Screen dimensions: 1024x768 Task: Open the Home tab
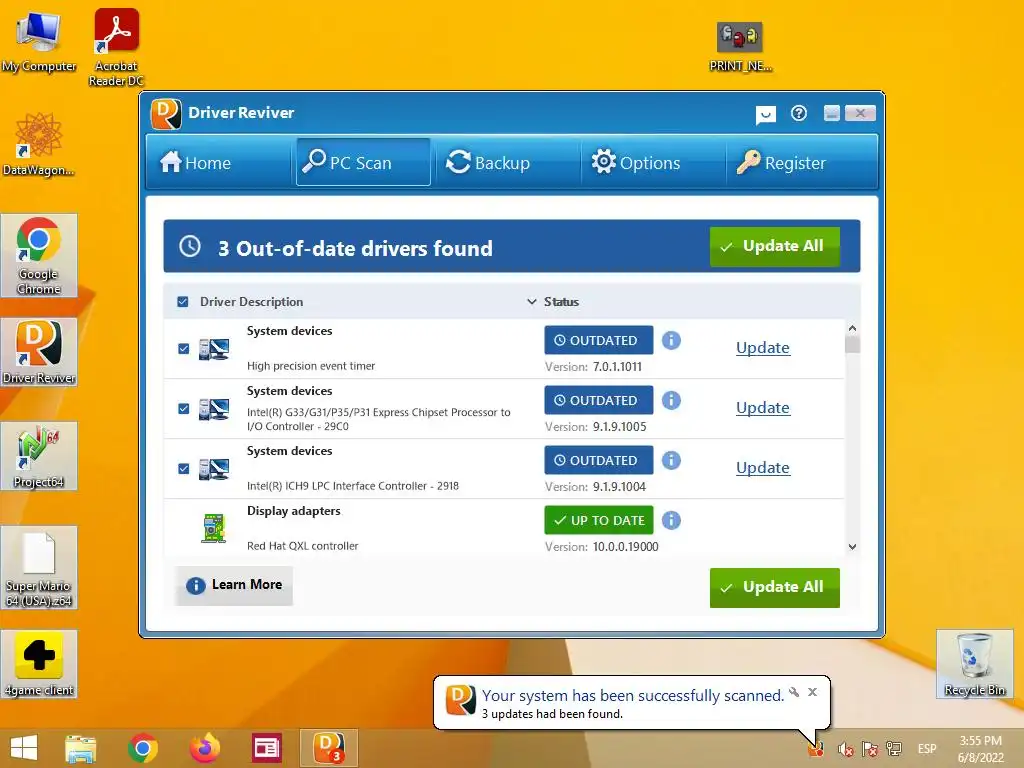click(x=195, y=162)
